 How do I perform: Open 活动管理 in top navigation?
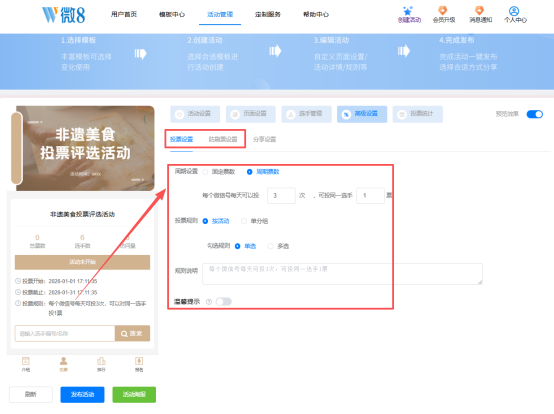[220, 14]
